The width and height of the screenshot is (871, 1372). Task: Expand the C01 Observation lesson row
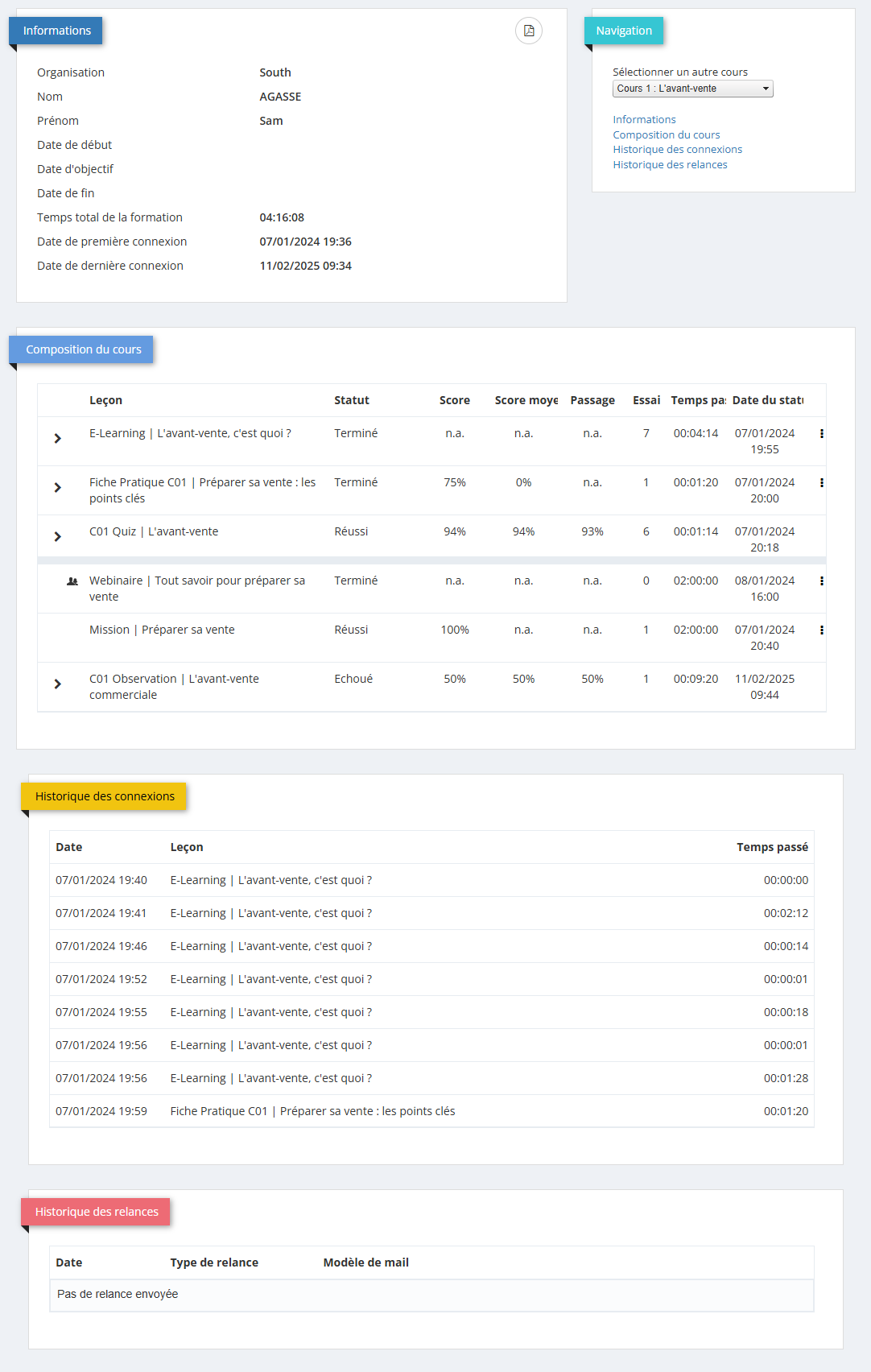click(x=58, y=684)
